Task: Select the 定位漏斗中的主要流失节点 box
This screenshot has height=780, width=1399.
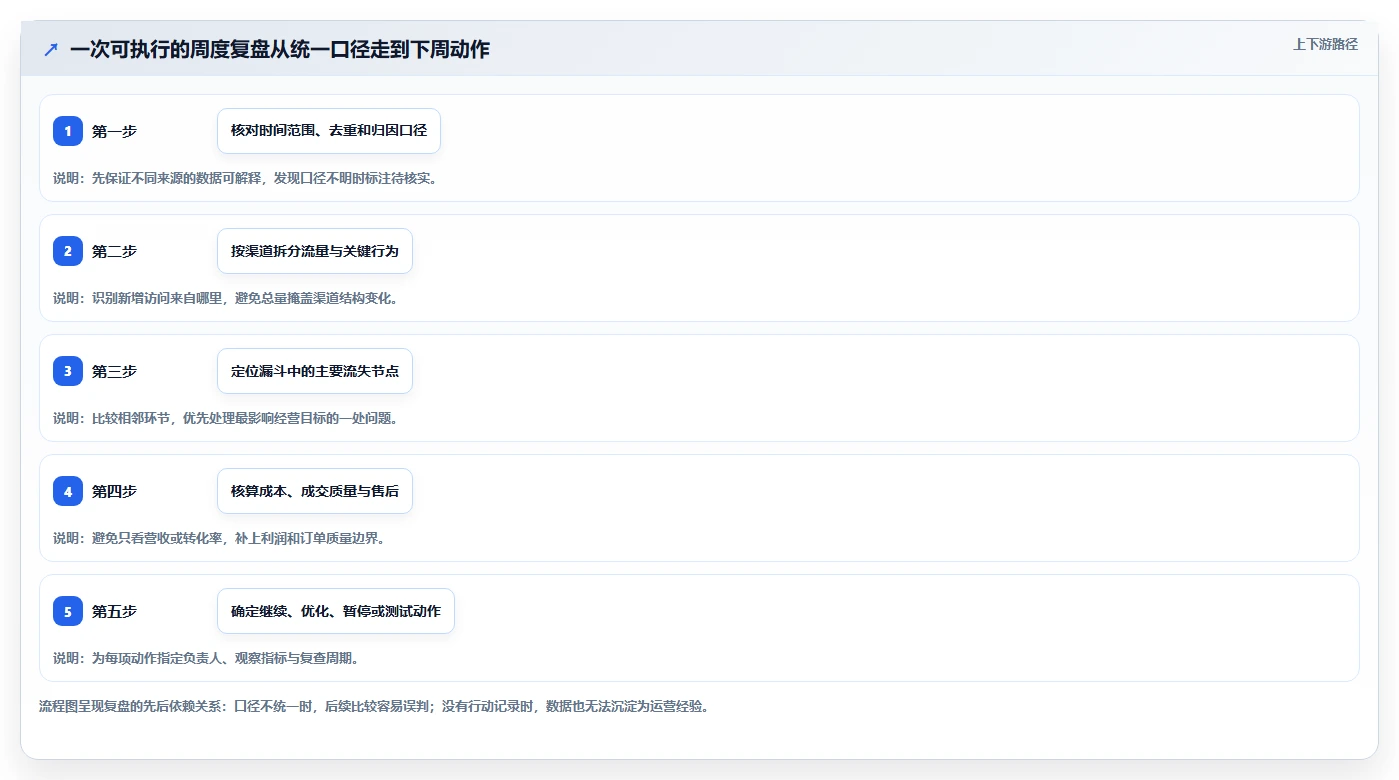Action: (315, 371)
